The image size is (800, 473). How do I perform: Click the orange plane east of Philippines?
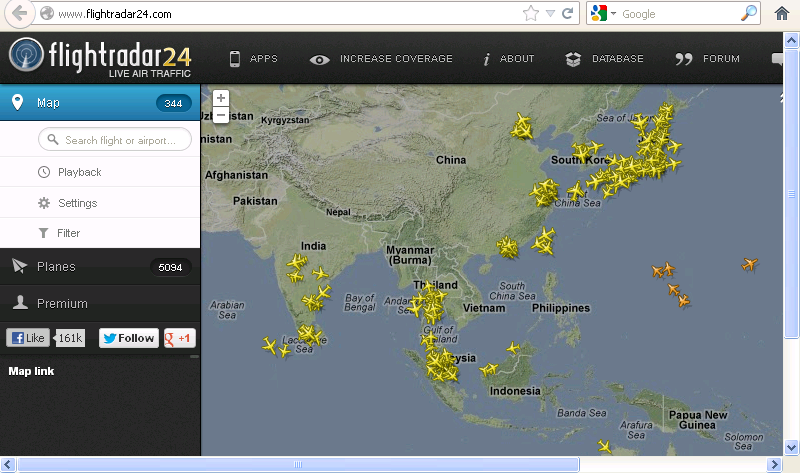point(662,270)
